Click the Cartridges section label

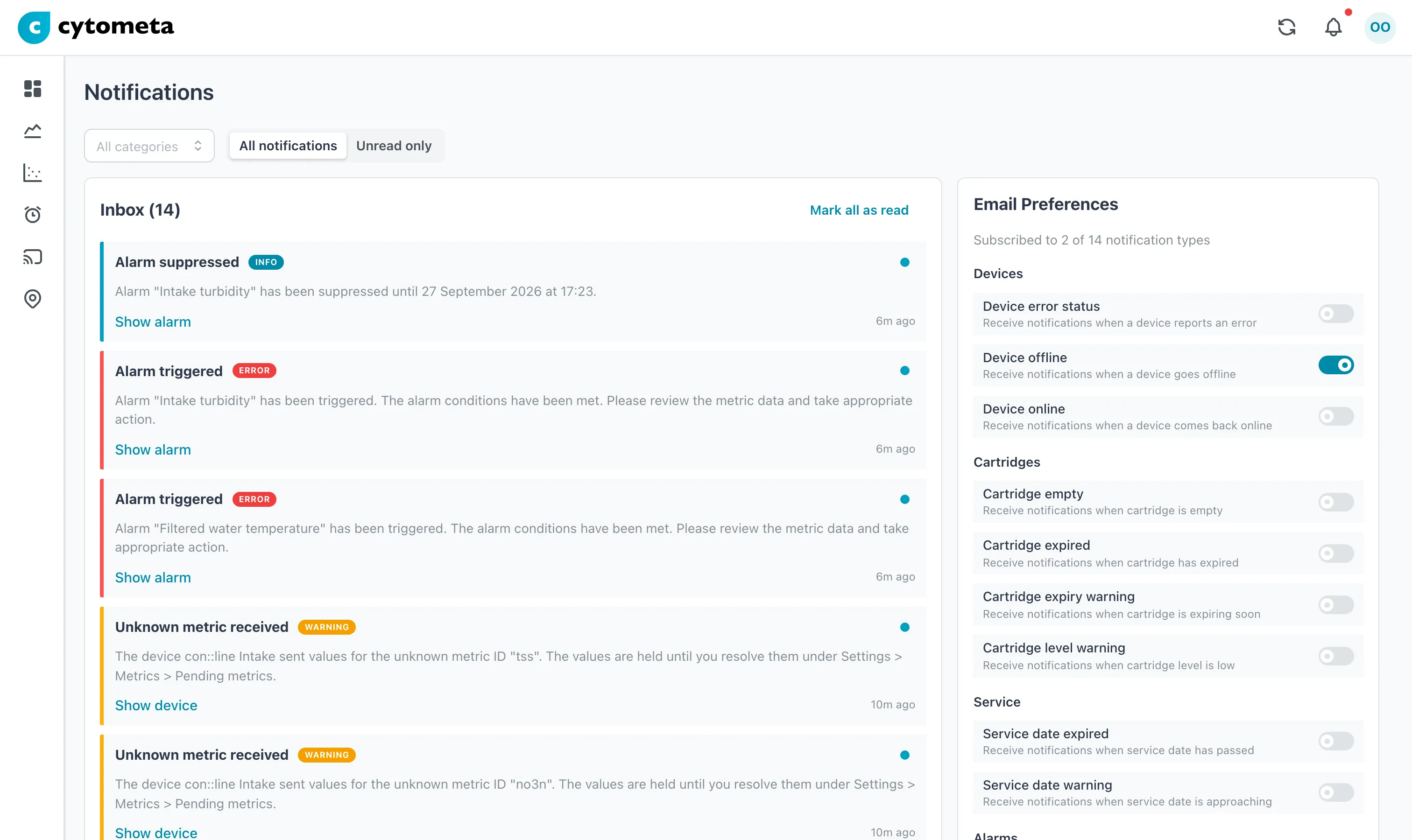tap(1006, 462)
